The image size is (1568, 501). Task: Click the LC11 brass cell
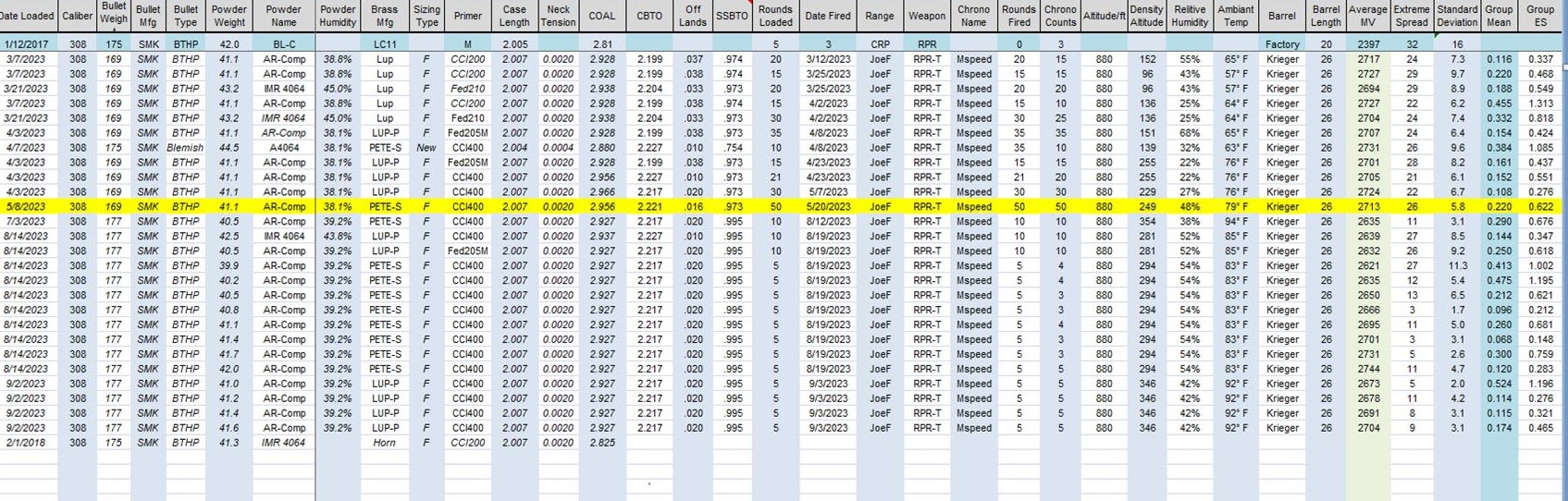tap(384, 44)
